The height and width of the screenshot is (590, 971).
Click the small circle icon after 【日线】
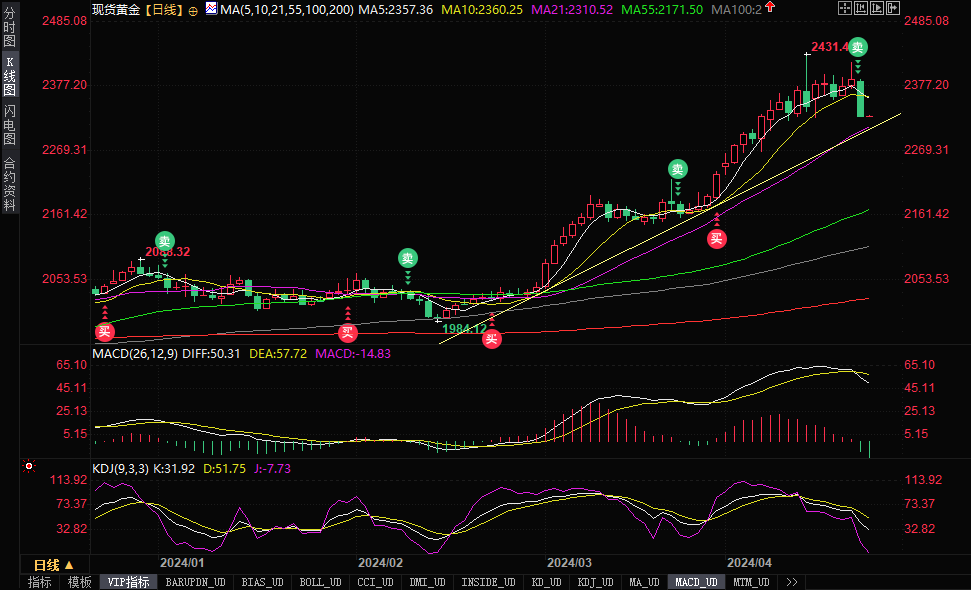pos(193,9)
